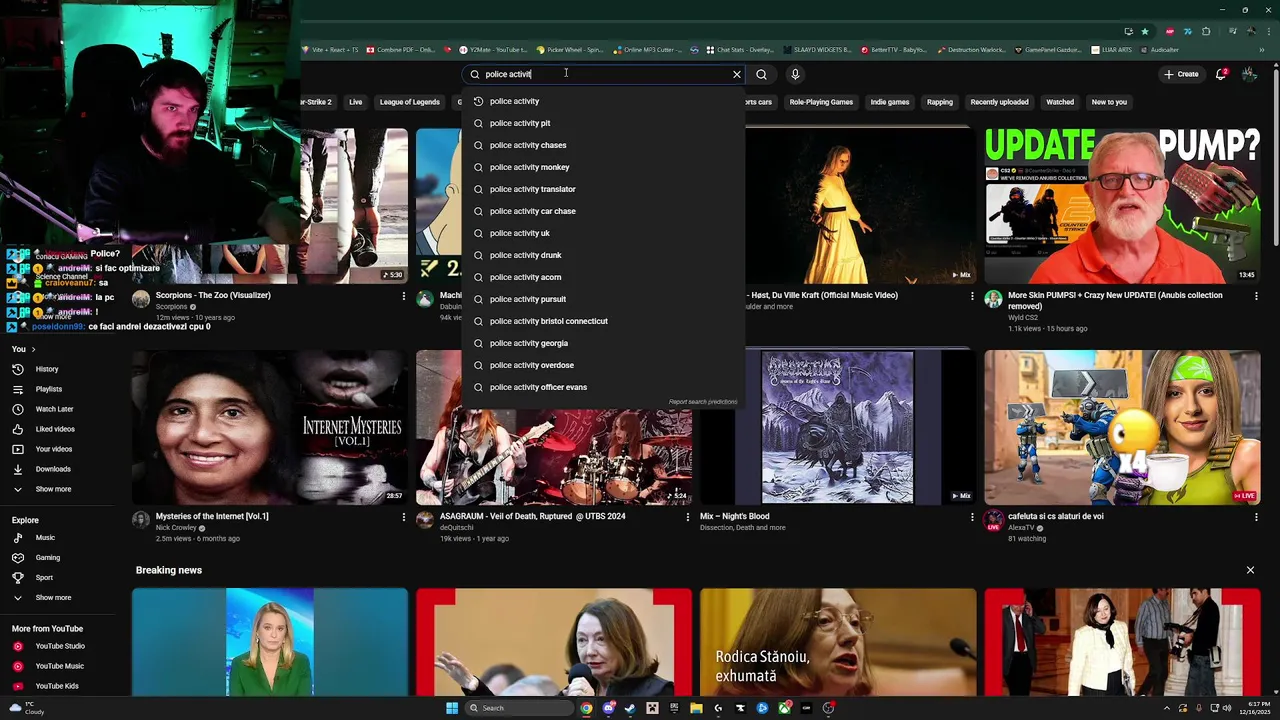Open the UPDATE PUMP? video thumbnail
Viewport: 1280px width, 720px height.
point(1122,206)
